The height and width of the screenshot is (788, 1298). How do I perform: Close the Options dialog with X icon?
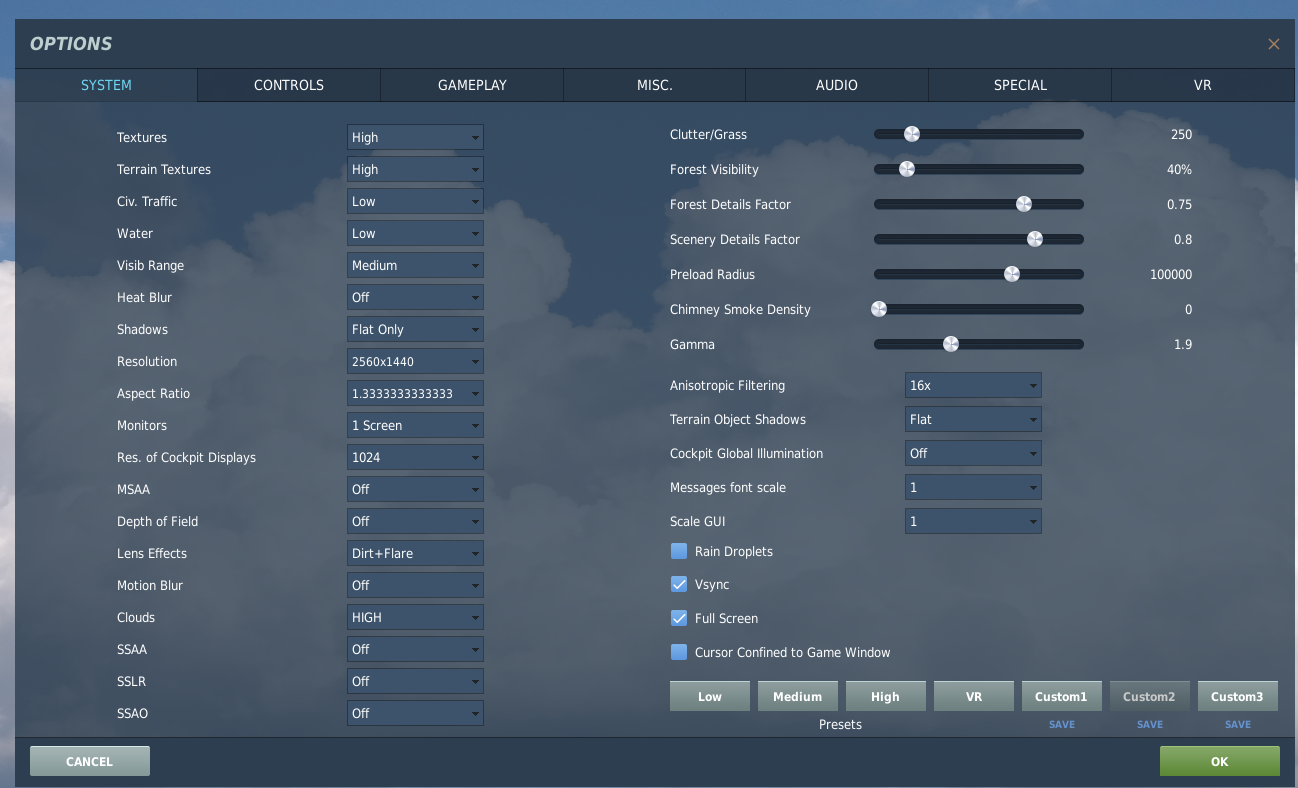(1273, 44)
